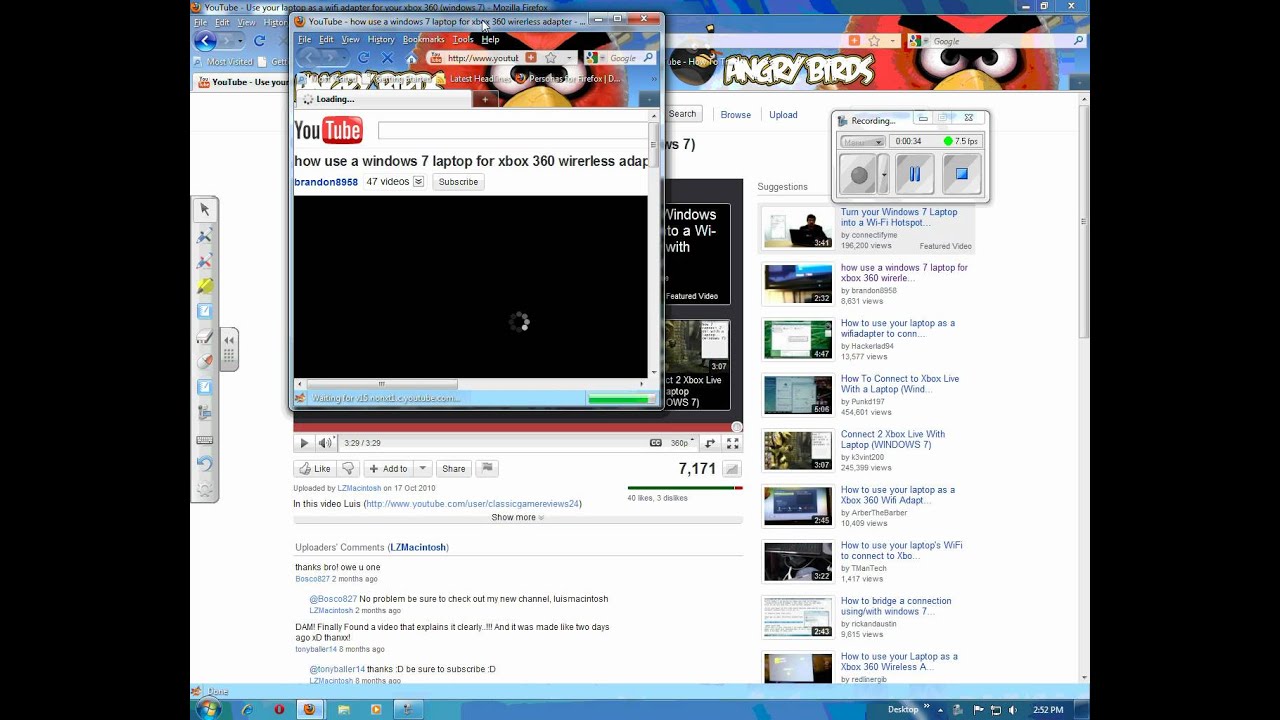Screen dimensions: 1280x720
Task: Launch Internet Explorer from taskbar
Action: pos(247,710)
